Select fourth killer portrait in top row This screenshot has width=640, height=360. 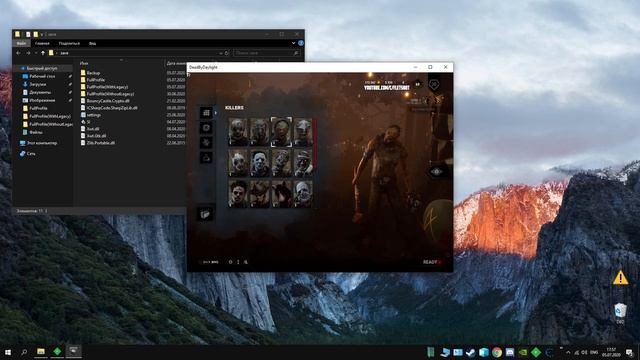303,132
